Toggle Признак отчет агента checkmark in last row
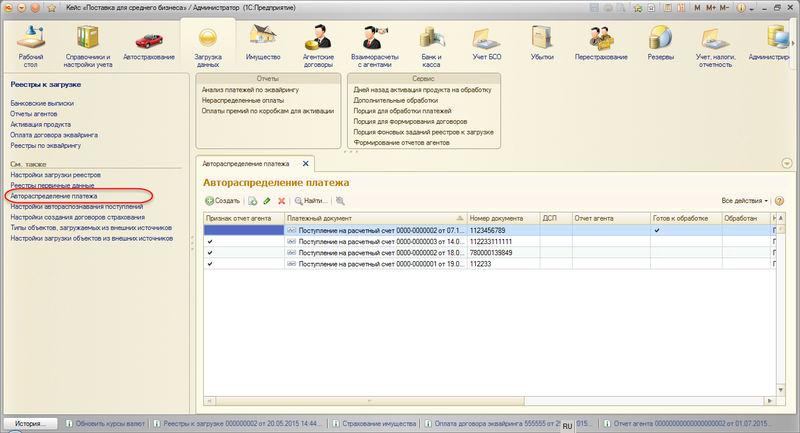Image resolution: width=800 pixels, height=433 pixels. click(x=210, y=265)
